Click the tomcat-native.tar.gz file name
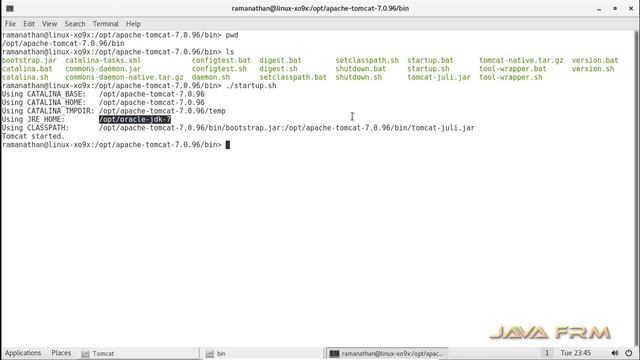640x360 pixels. tap(521, 60)
